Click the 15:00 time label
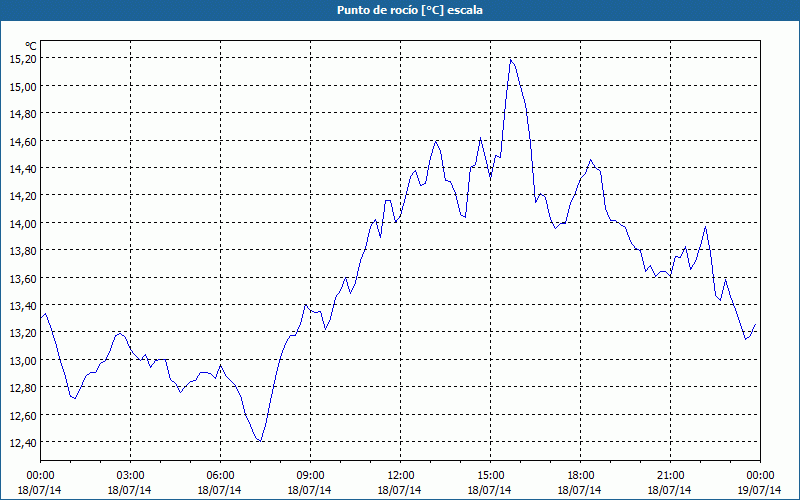The width and height of the screenshot is (800, 500). coord(490,476)
